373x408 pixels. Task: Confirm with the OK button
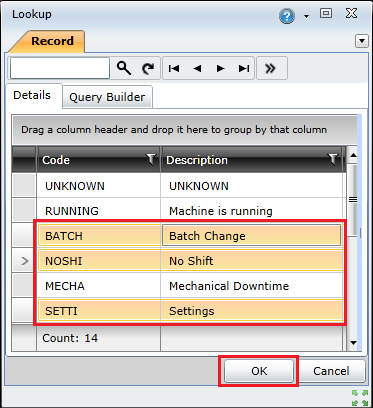click(x=259, y=371)
